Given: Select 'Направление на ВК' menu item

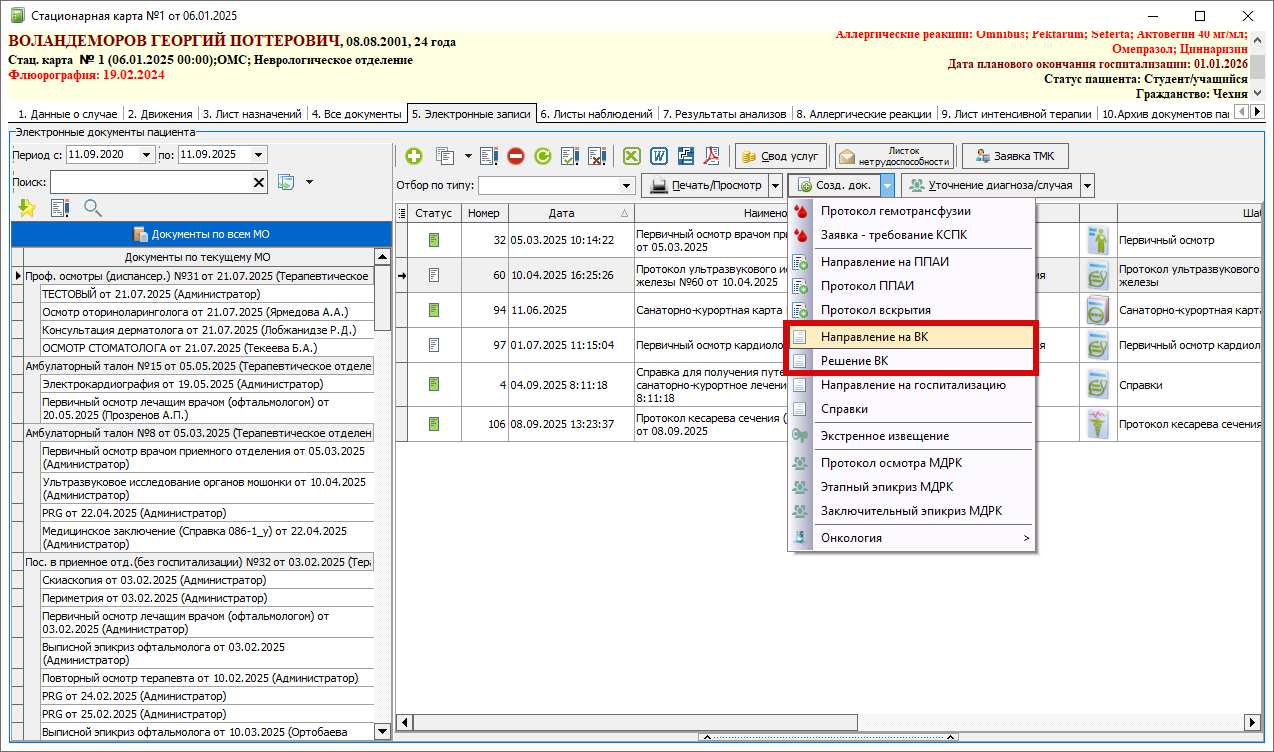Looking at the screenshot, I should coord(912,337).
